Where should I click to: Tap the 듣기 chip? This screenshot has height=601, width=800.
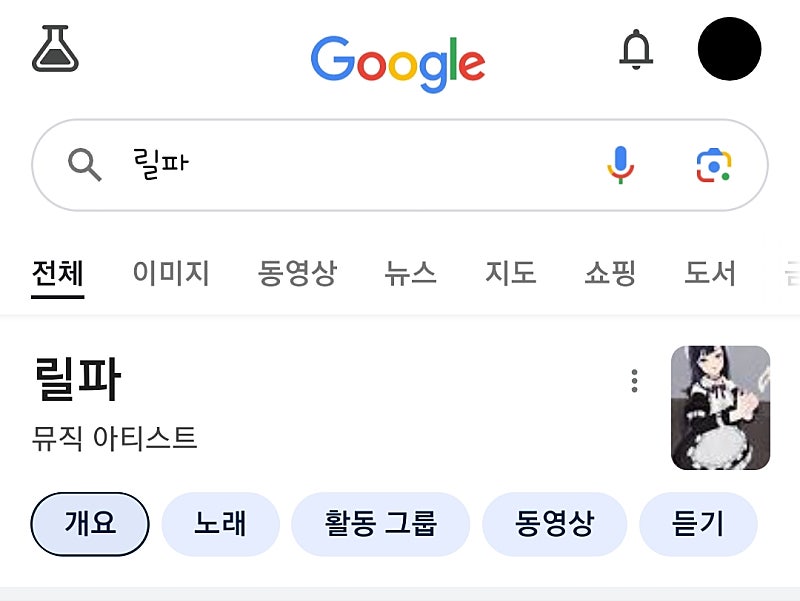point(698,524)
